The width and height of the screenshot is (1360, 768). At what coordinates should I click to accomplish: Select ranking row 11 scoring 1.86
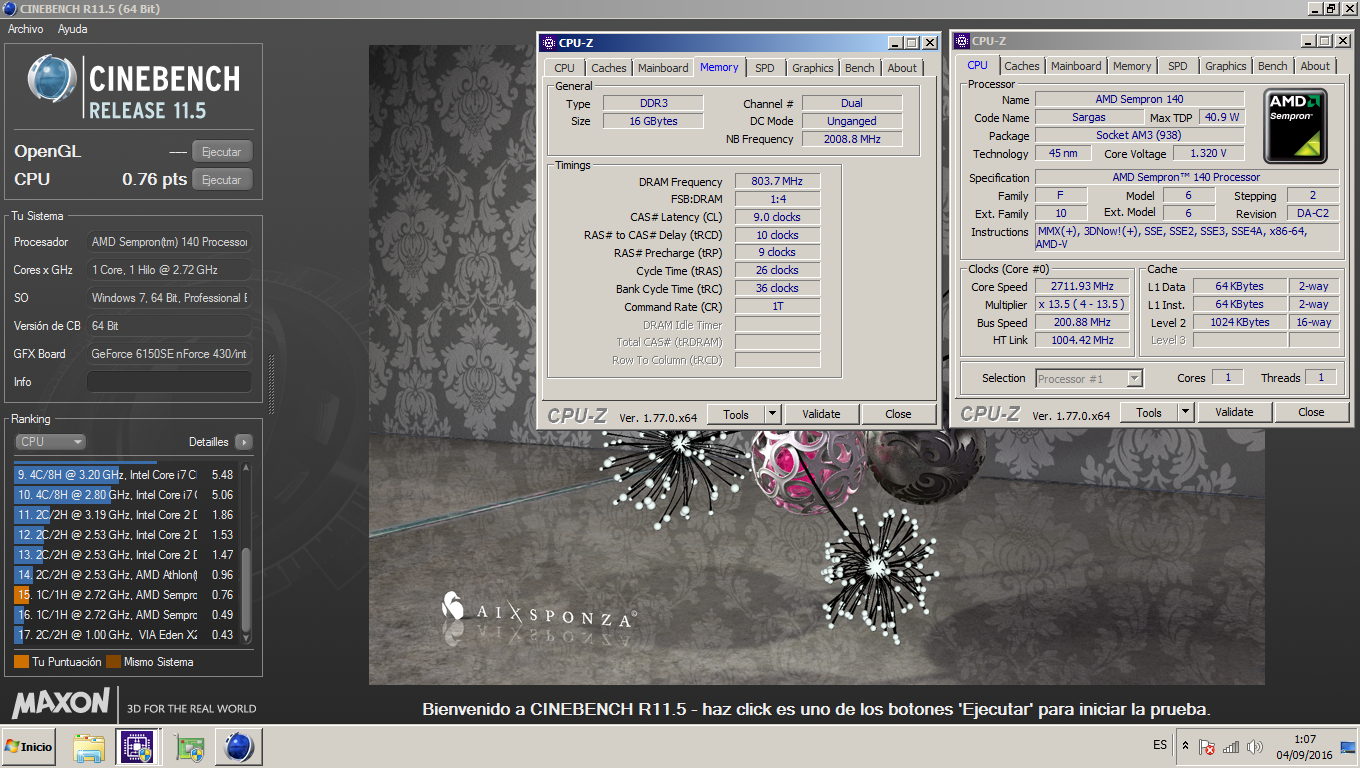(x=125, y=515)
